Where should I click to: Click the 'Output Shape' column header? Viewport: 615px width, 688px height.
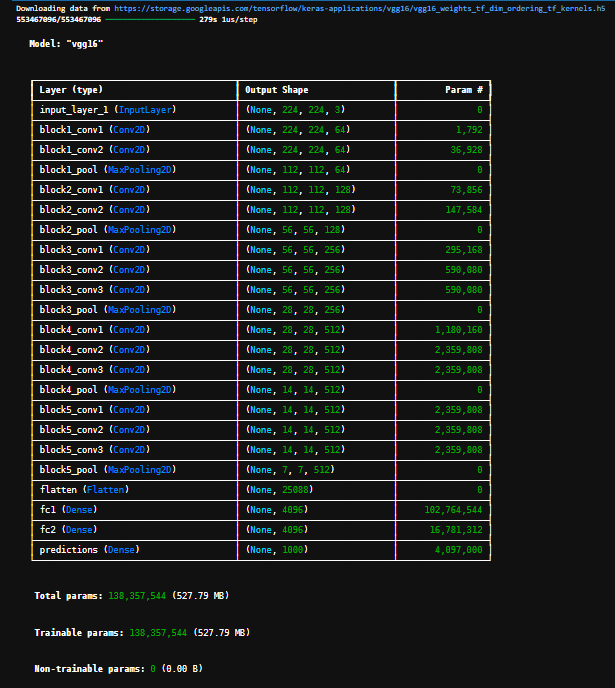pyautogui.click(x=277, y=90)
